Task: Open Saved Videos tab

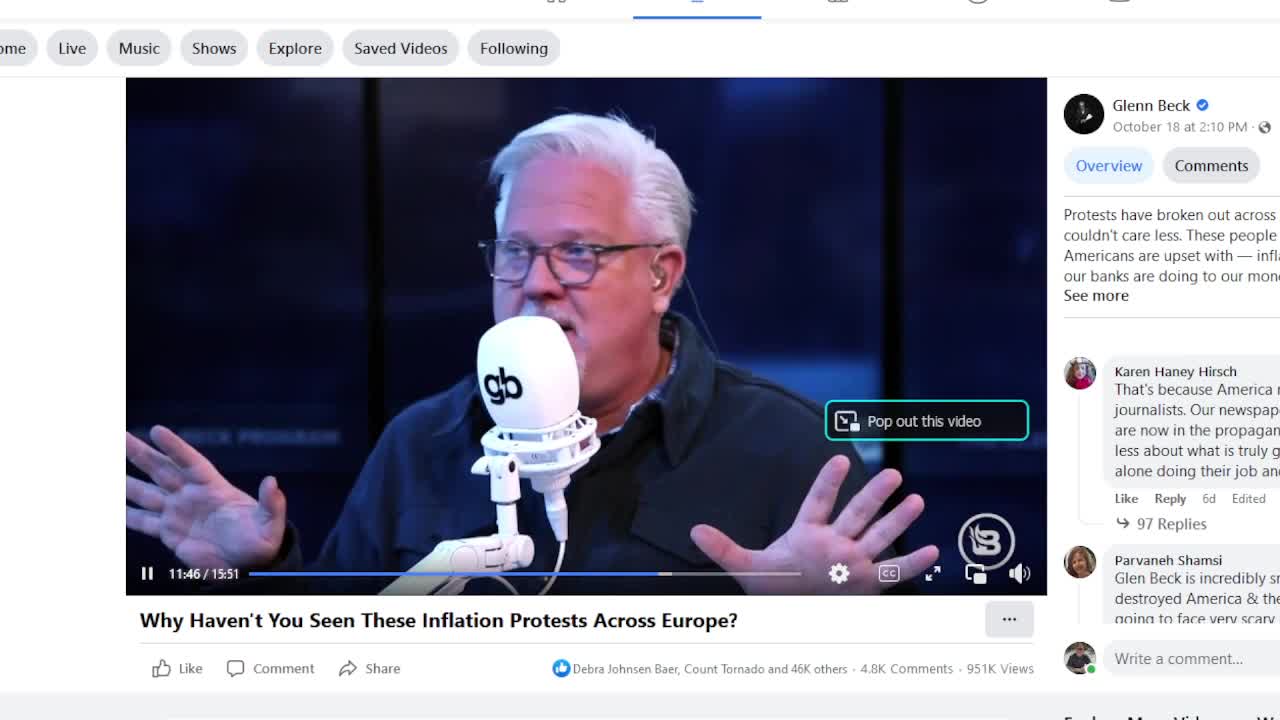Action: (400, 48)
